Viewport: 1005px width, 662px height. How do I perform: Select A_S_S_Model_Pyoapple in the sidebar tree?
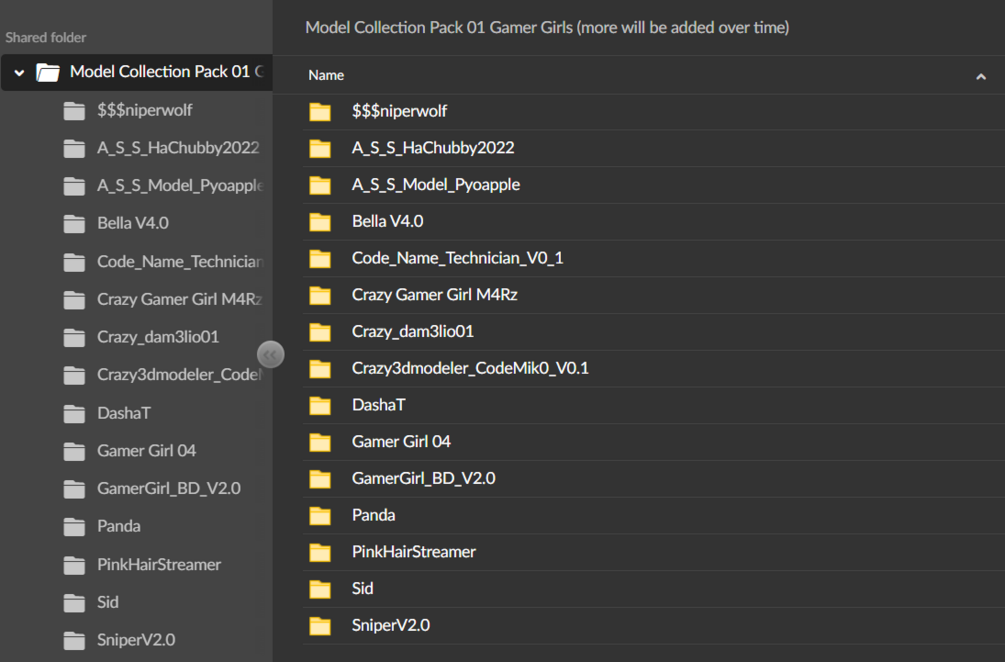click(x=180, y=186)
